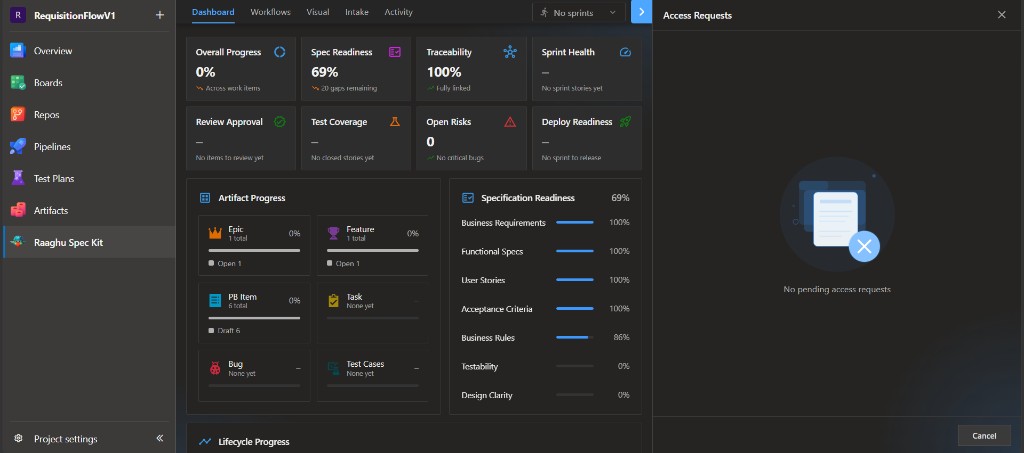Click the plus icon beside project name
The width and height of the screenshot is (1024, 453).
pyautogui.click(x=159, y=15)
